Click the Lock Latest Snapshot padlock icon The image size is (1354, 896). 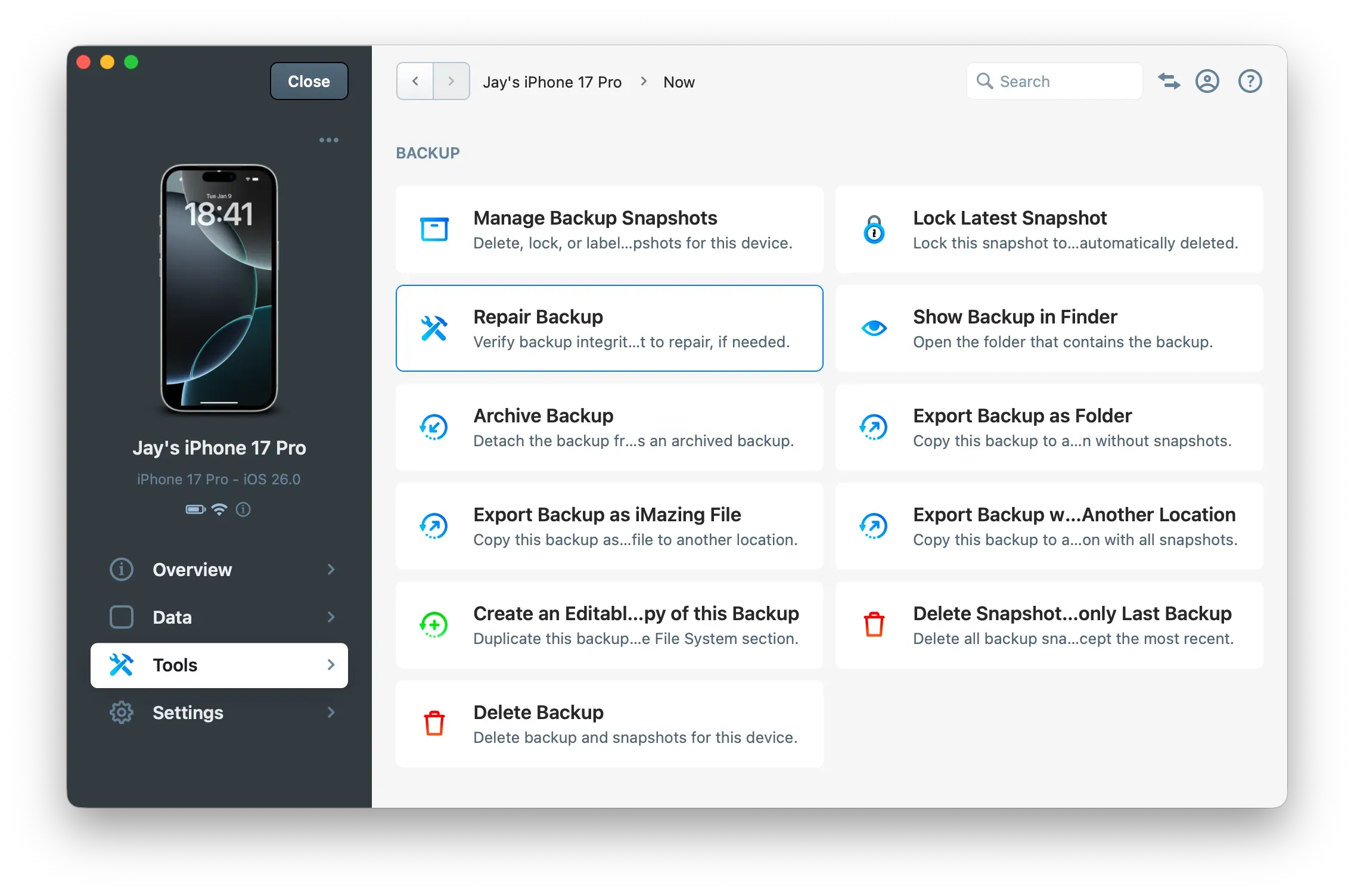pyautogui.click(x=874, y=229)
